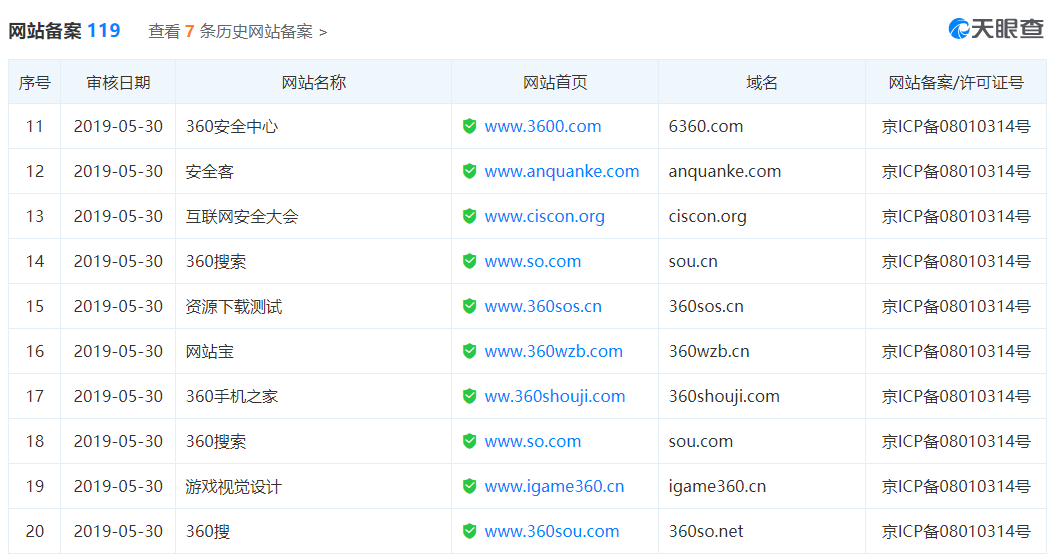Click green shield icon beside ww.360shouji.com
1047x557 pixels.
(x=469, y=396)
